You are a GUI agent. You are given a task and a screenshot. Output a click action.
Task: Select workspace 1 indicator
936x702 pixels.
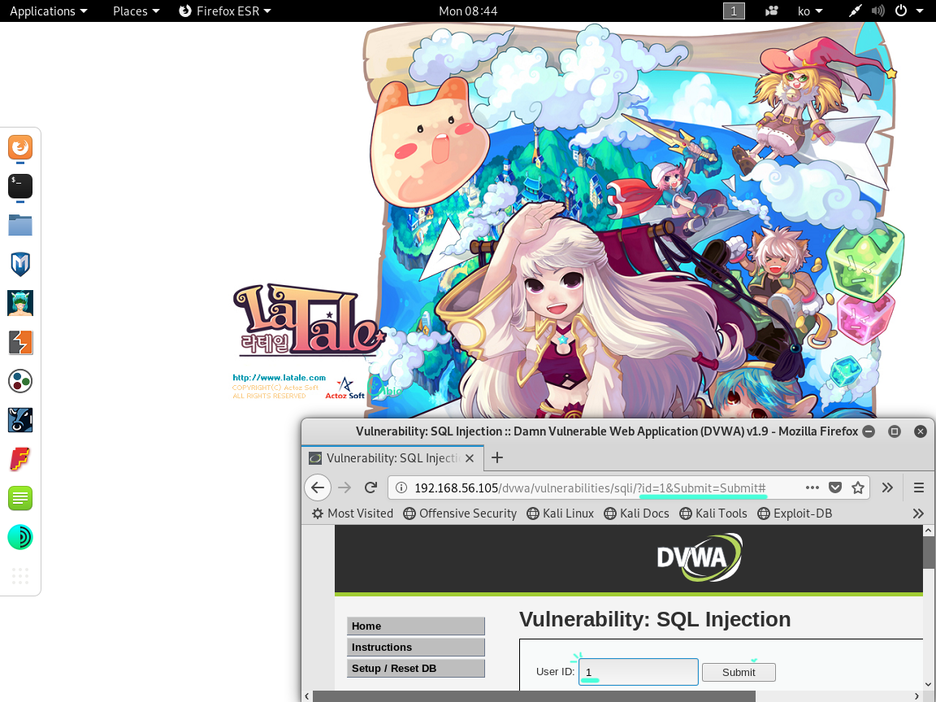(734, 11)
